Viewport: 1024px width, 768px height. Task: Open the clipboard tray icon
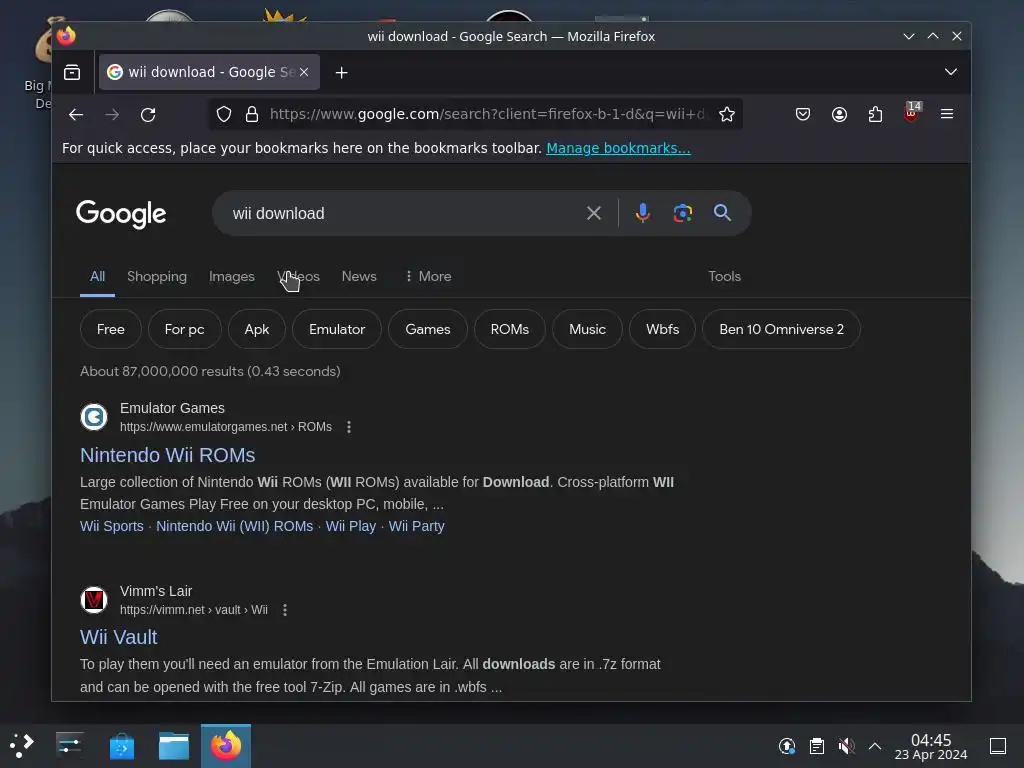coord(816,746)
